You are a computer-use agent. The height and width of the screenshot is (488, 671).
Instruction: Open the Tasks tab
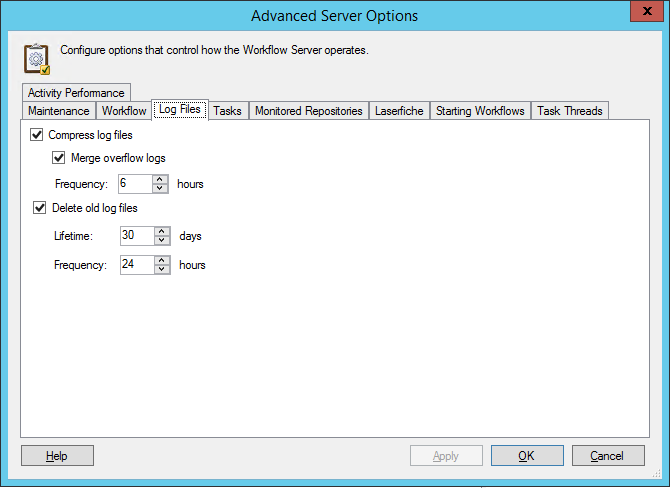pyautogui.click(x=227, y=111)
